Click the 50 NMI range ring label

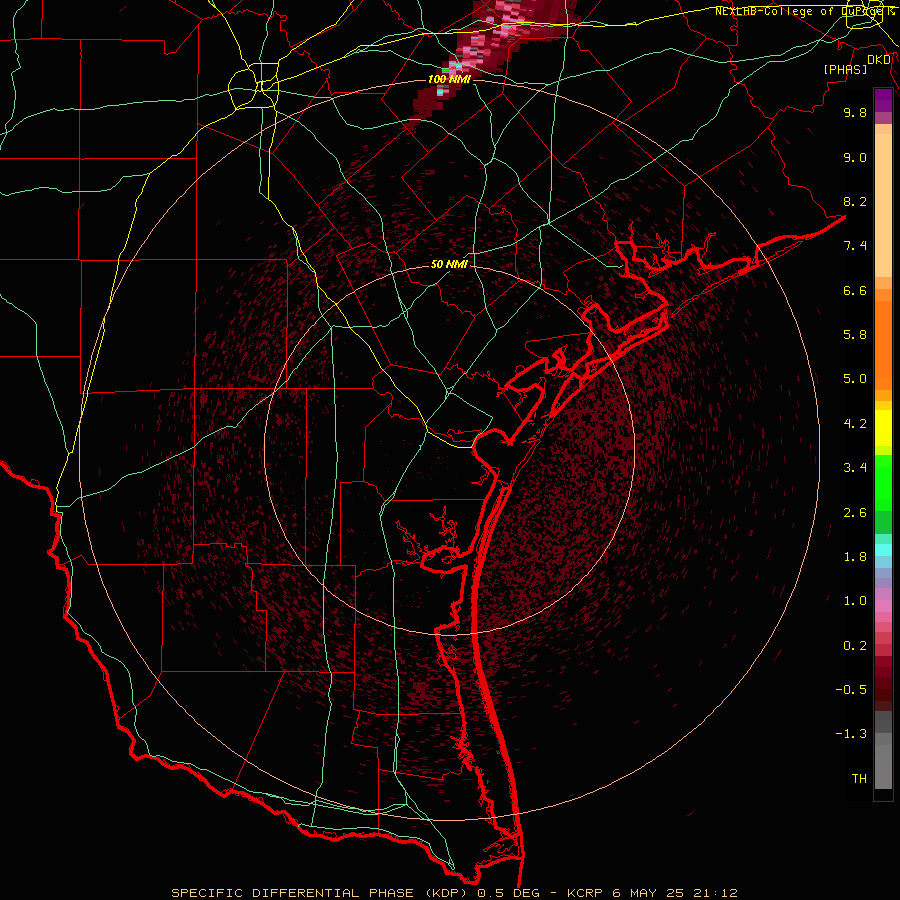pos(449,264)
